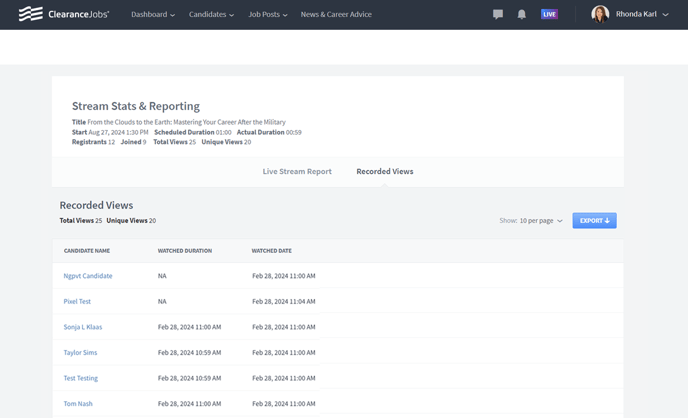Click the ClearanceJobs logo

[x=64, y=14]
